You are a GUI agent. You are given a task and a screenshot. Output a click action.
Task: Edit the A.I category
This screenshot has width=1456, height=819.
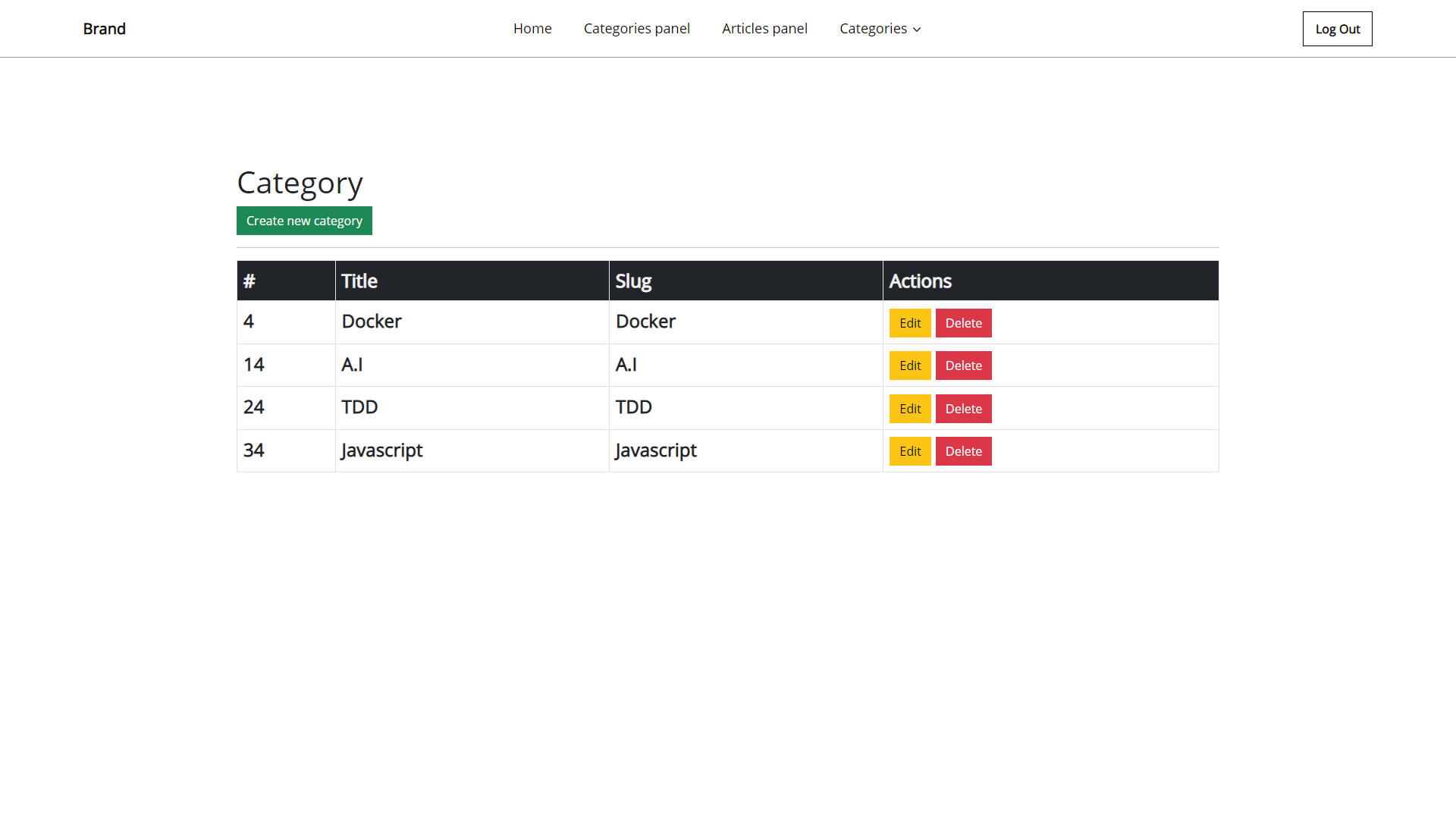tap(910, 365)
